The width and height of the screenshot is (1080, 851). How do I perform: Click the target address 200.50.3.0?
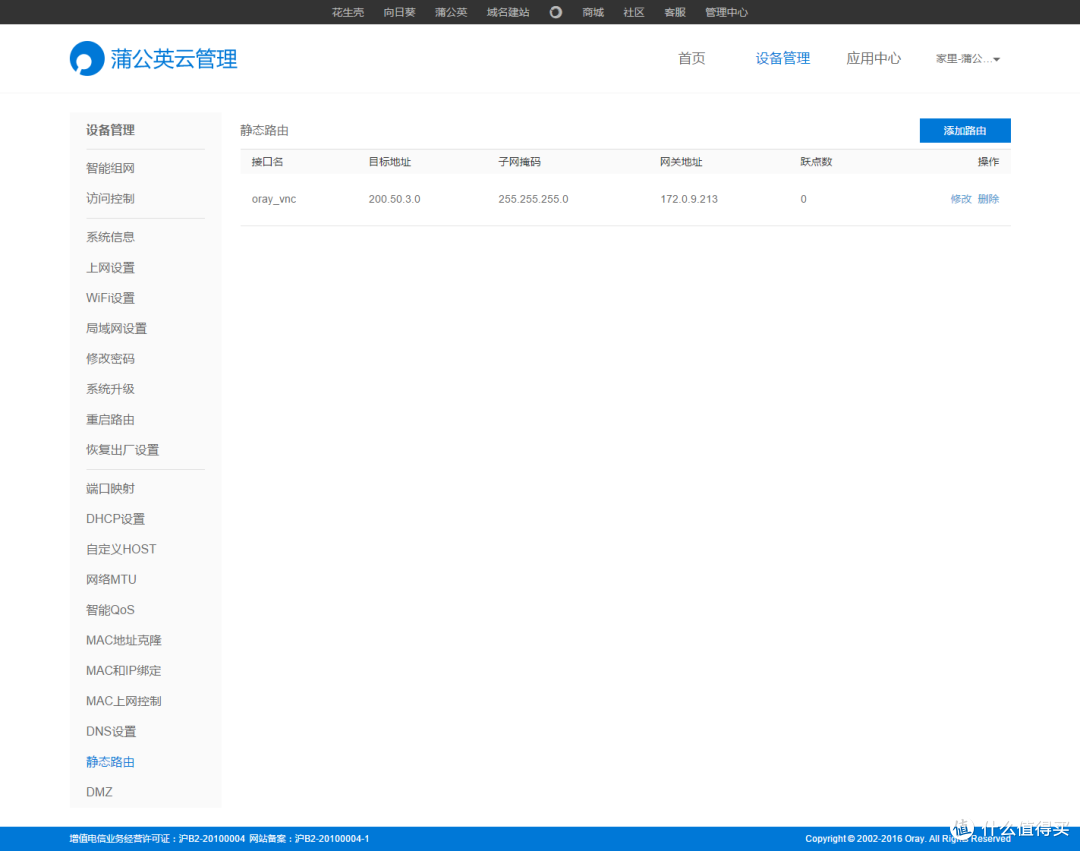point(394,199)
